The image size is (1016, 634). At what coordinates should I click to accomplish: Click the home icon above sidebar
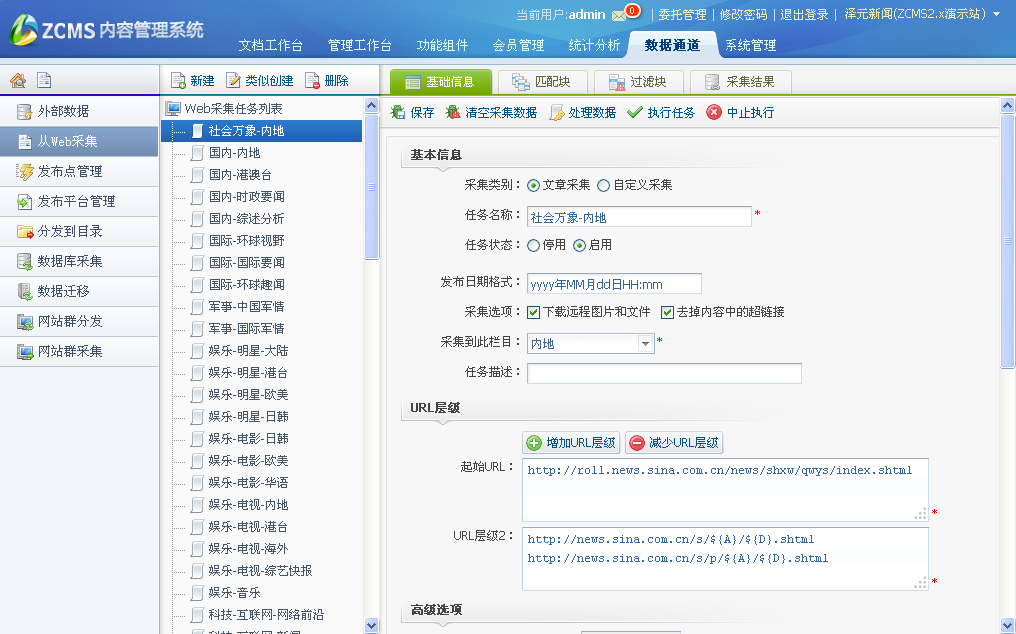click(x=17, y=81)
